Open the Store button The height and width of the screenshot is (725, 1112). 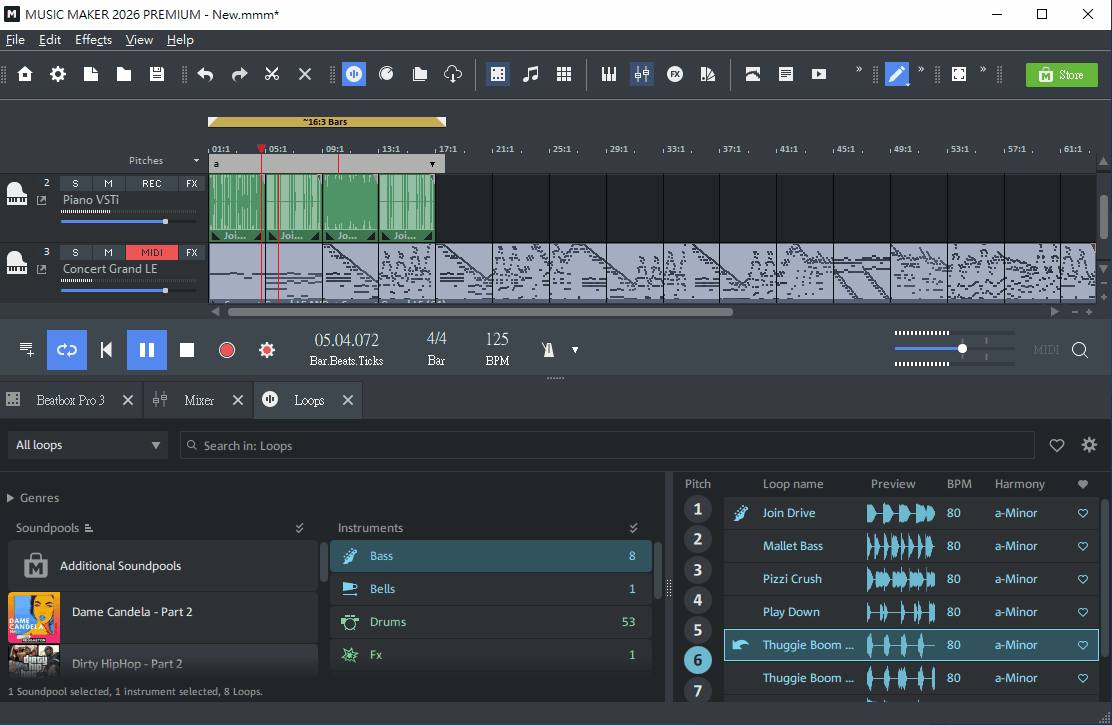click(1062, 74)
